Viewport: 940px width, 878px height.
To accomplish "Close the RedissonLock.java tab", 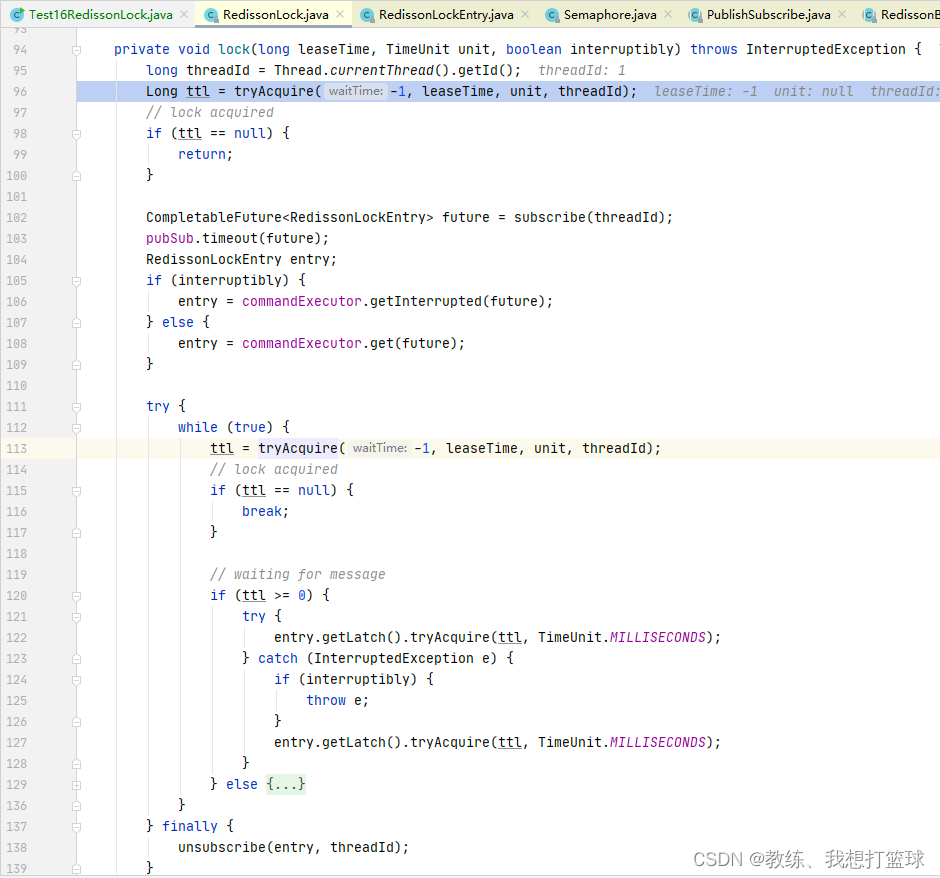I will click(343, 14).
